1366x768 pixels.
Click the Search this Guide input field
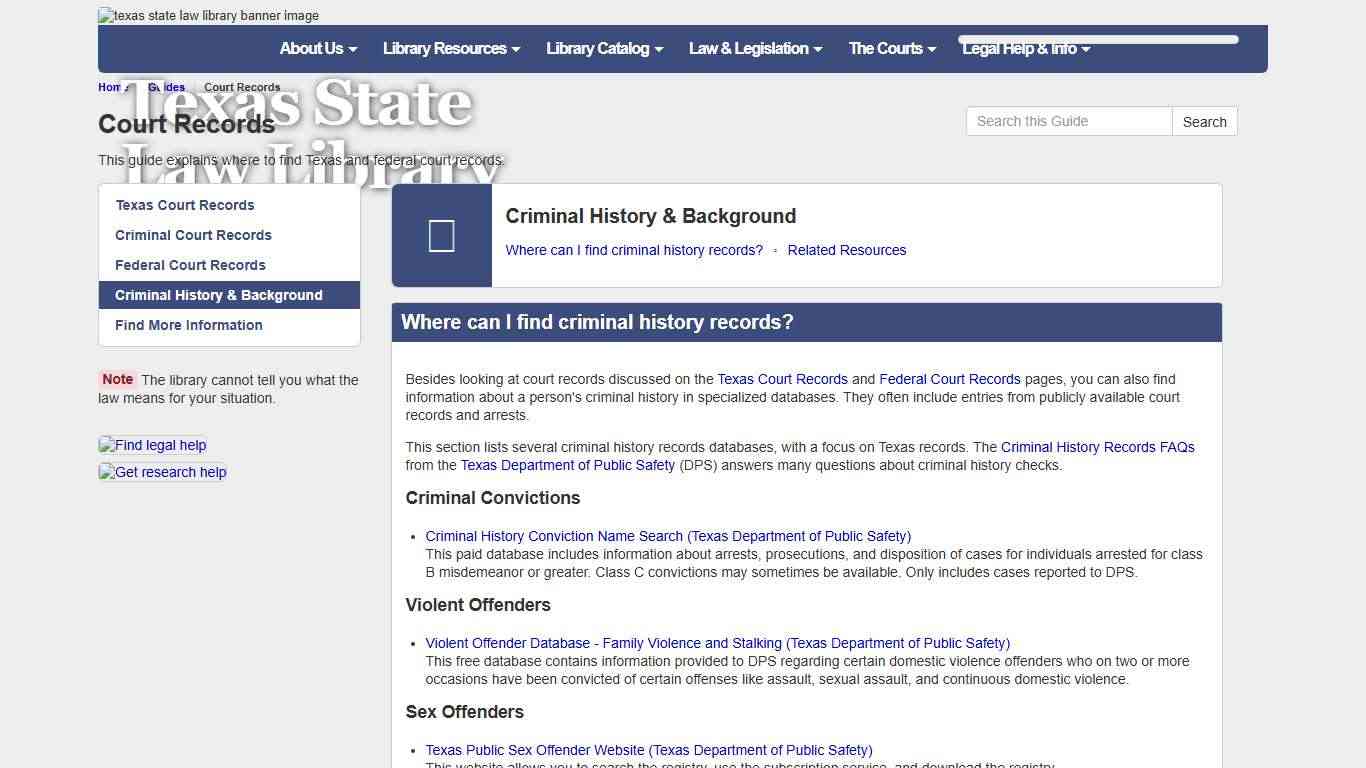pyautogui.click(x=1068, y=121)
